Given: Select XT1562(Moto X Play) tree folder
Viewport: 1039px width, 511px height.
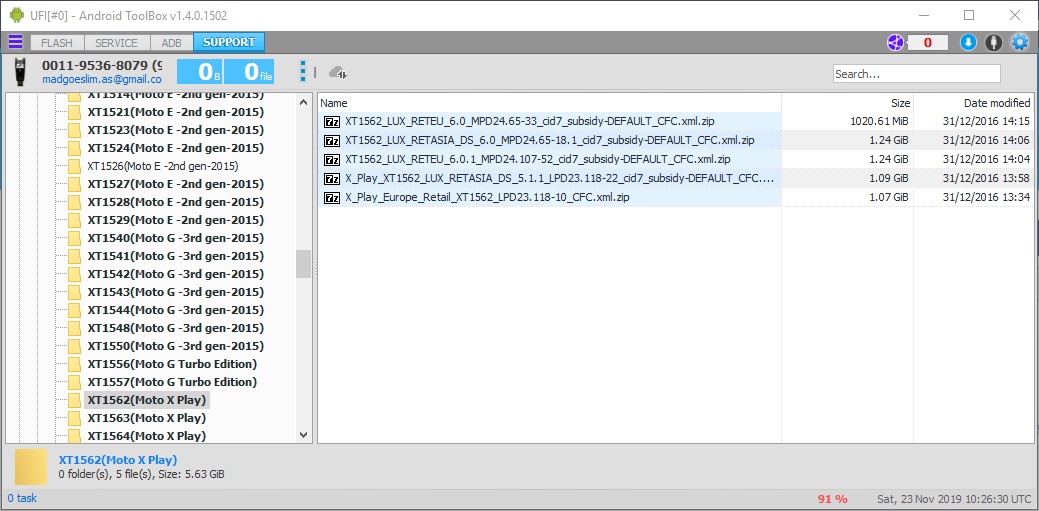Looking at the screenshot, I should point(146,400).
